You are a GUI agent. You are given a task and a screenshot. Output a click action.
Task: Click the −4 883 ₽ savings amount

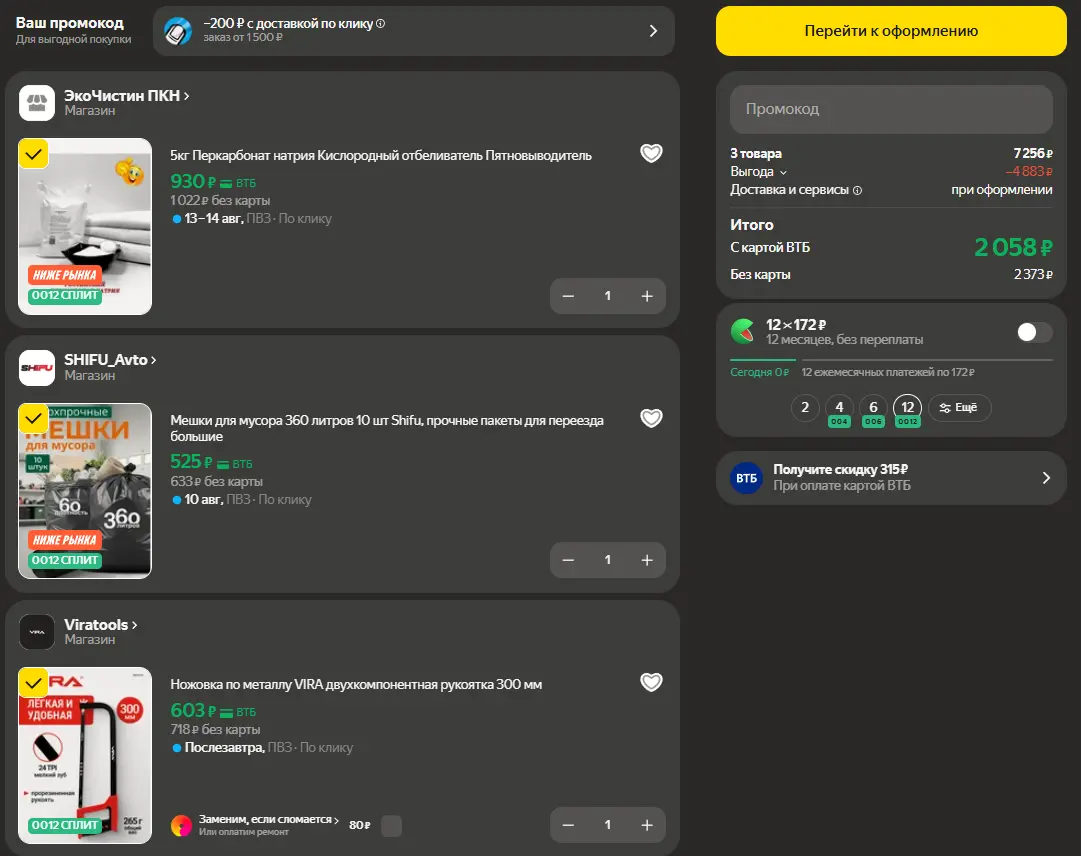(1029, 172)
